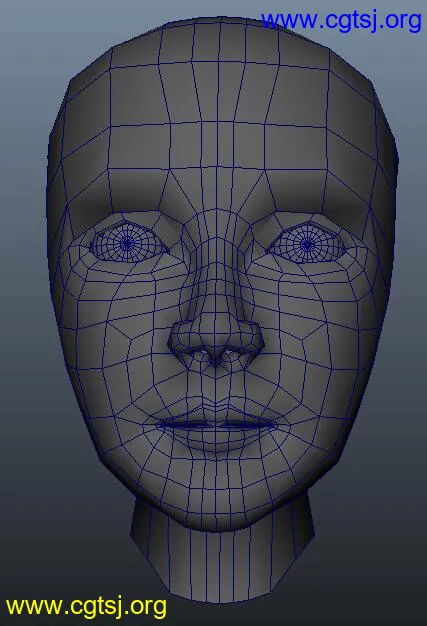Click the neck geometry below the jaw

coord(221,561)
